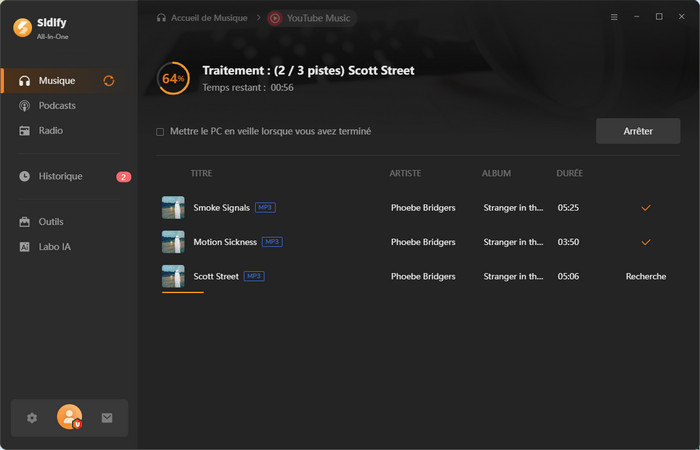
Task: Click the 64% circular progress indicator
Action: tap(173, 78)
